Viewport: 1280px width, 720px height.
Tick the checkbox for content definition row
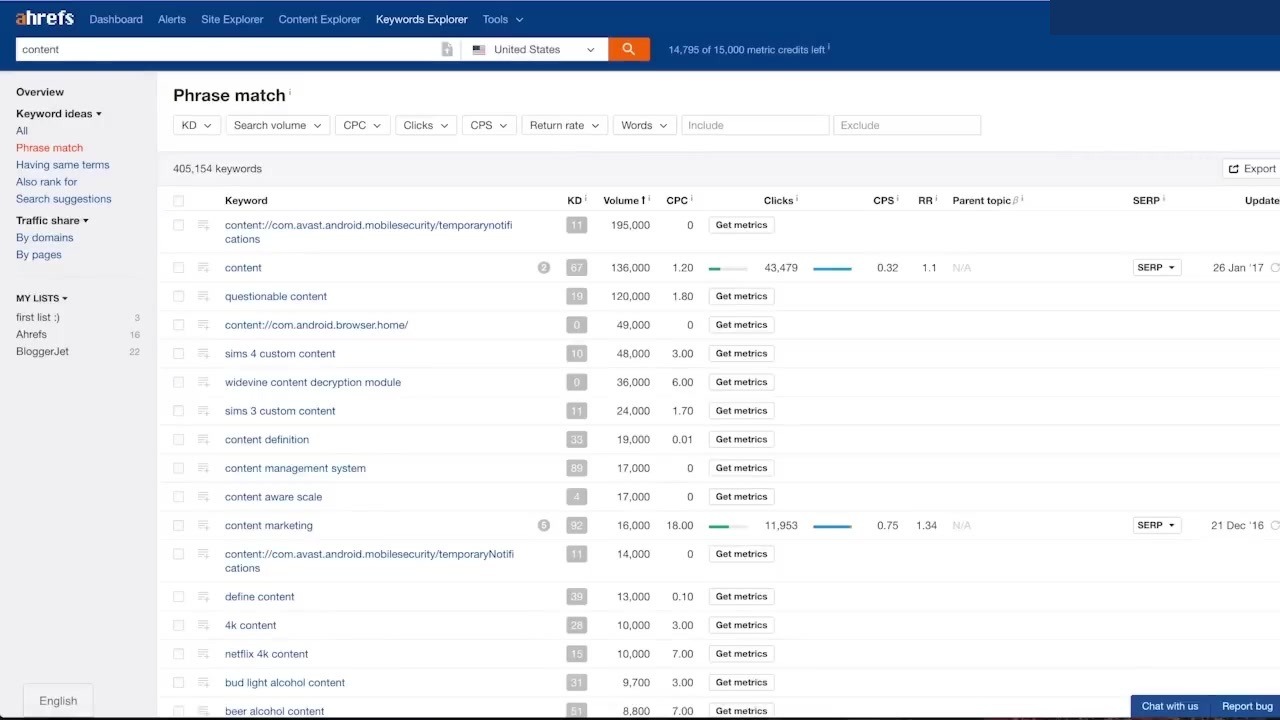178,439
